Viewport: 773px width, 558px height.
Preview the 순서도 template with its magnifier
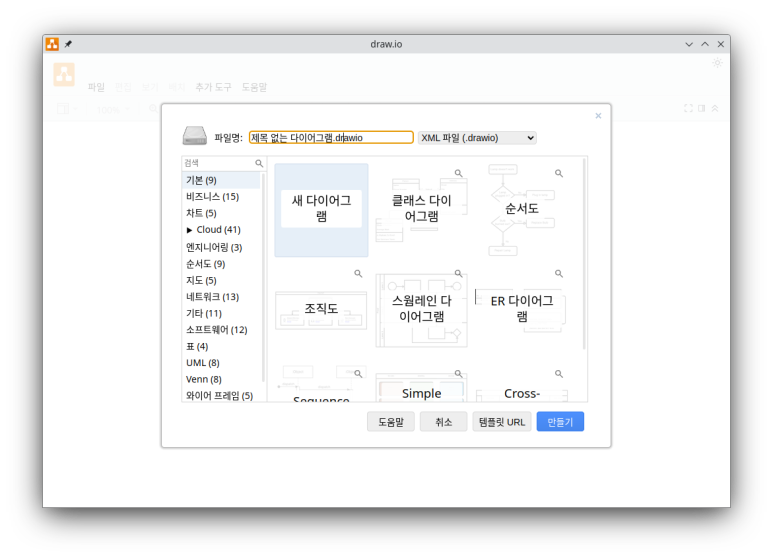[x=559, y=173]
